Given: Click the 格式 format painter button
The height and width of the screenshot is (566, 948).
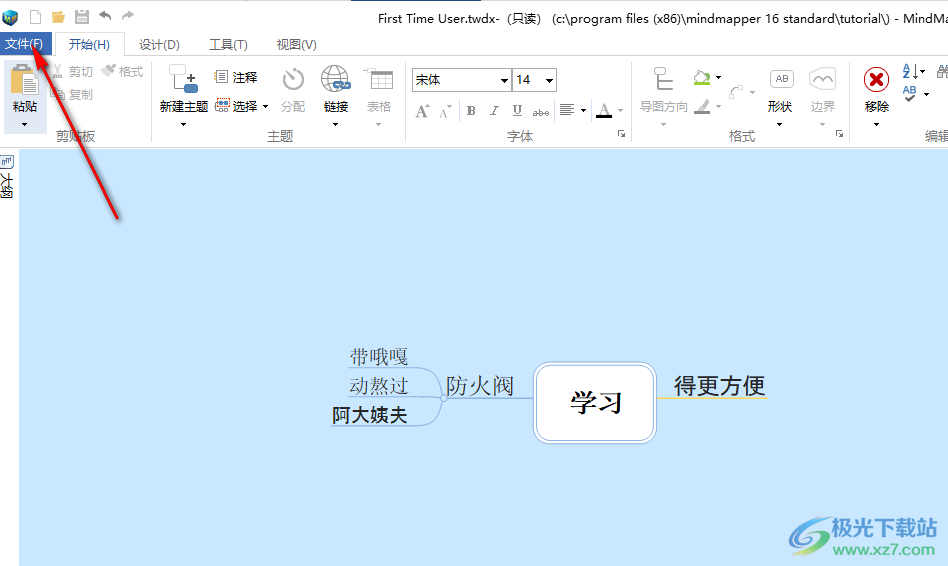Looking at the screenshot, I should pyautogui.click(x=122, y=71).
